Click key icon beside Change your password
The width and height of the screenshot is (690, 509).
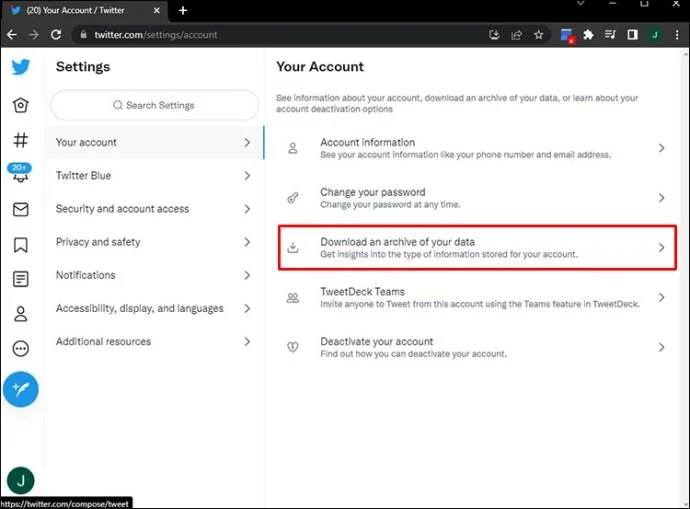click(293, 198)
